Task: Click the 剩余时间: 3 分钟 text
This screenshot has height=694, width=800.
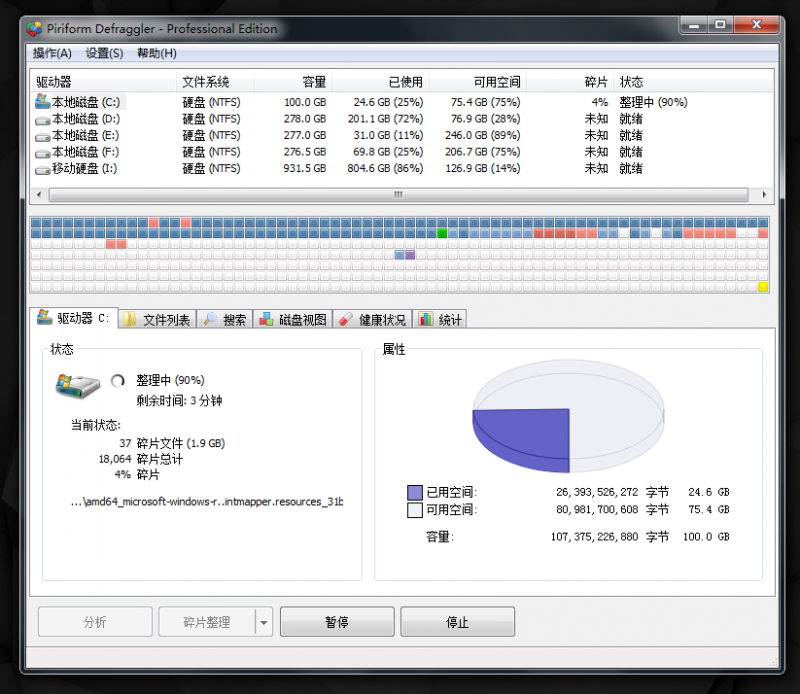Action: (x=179, y=401)
